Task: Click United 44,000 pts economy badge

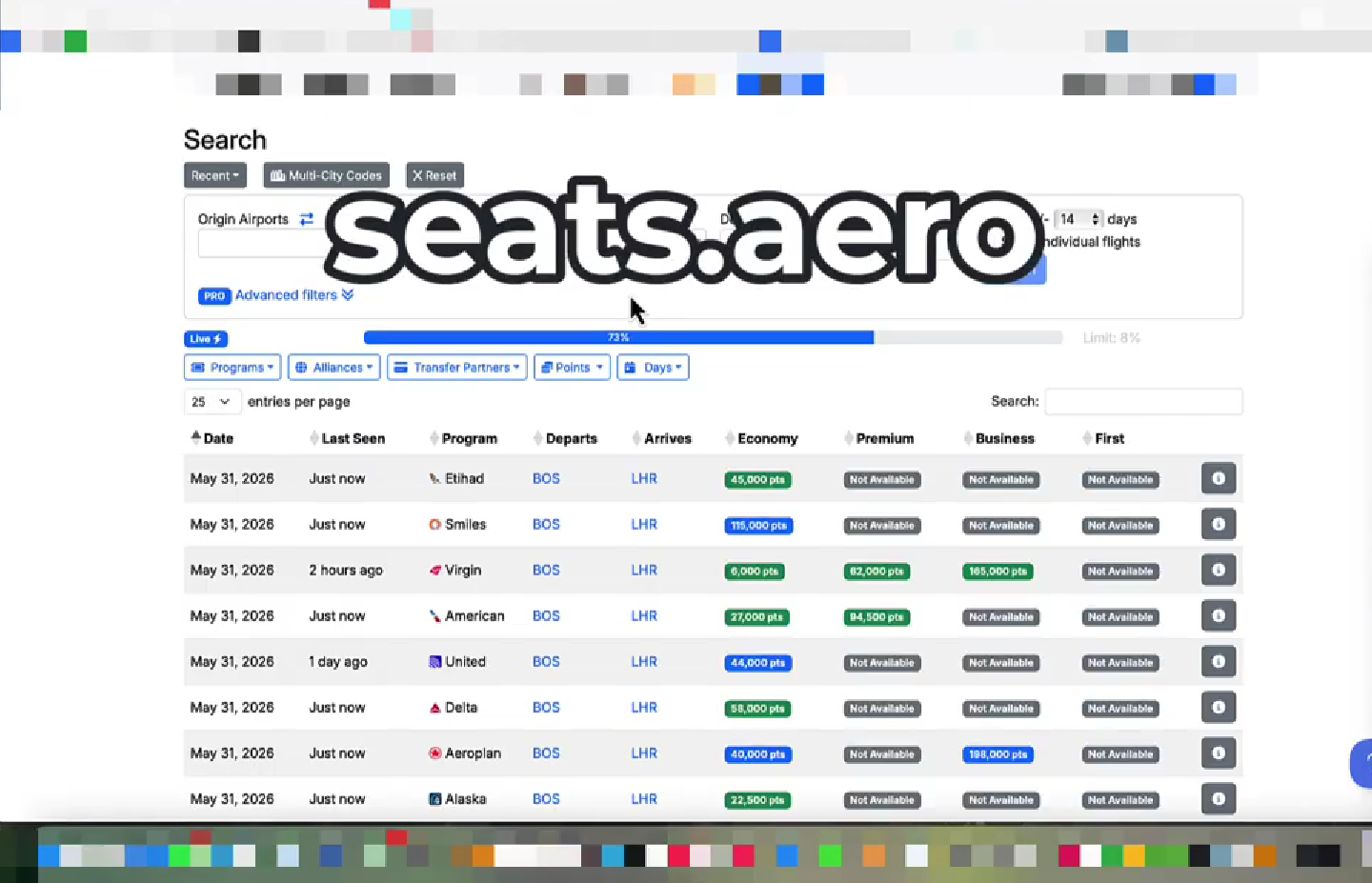Action: 758,663
